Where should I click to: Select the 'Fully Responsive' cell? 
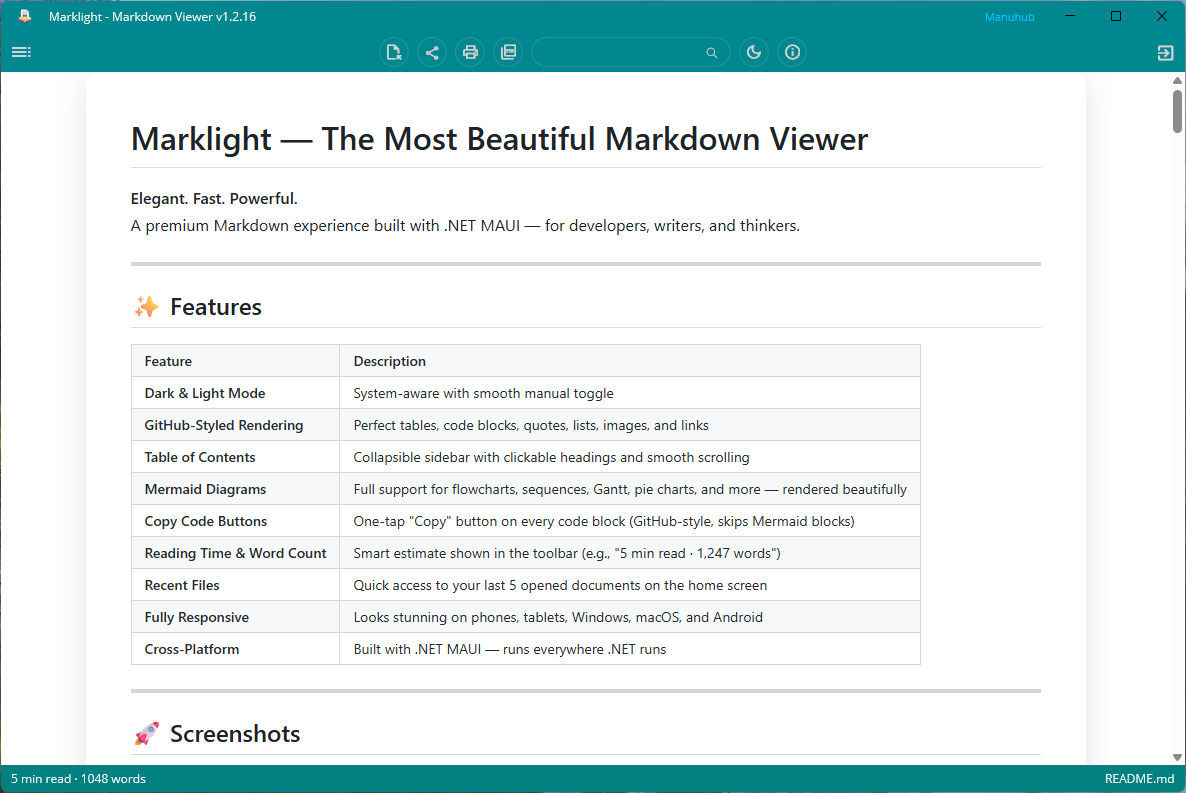(235, 617)
